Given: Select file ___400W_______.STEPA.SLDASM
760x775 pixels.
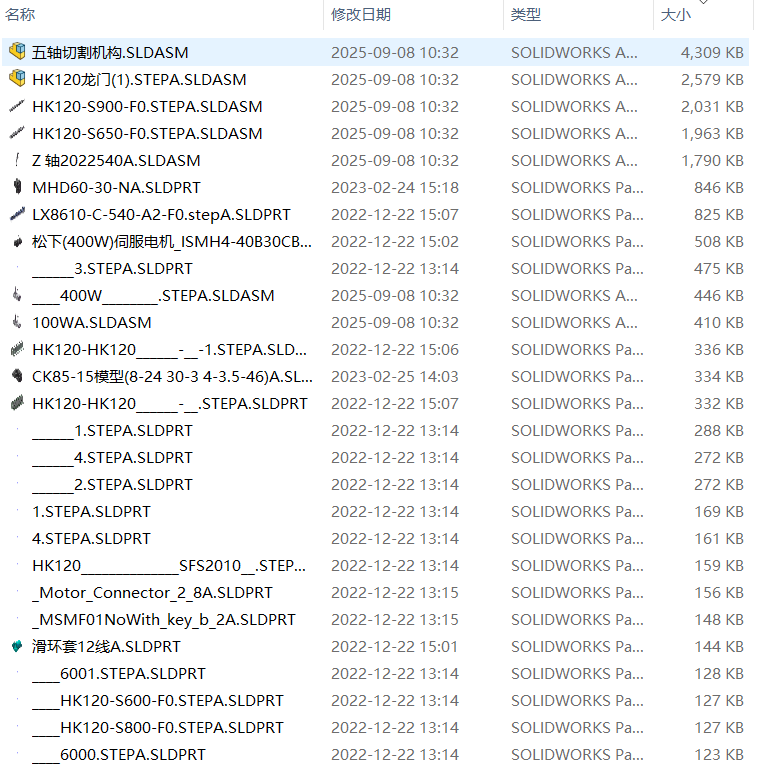Looking at the screenshot, I should [x=153, y=296].
